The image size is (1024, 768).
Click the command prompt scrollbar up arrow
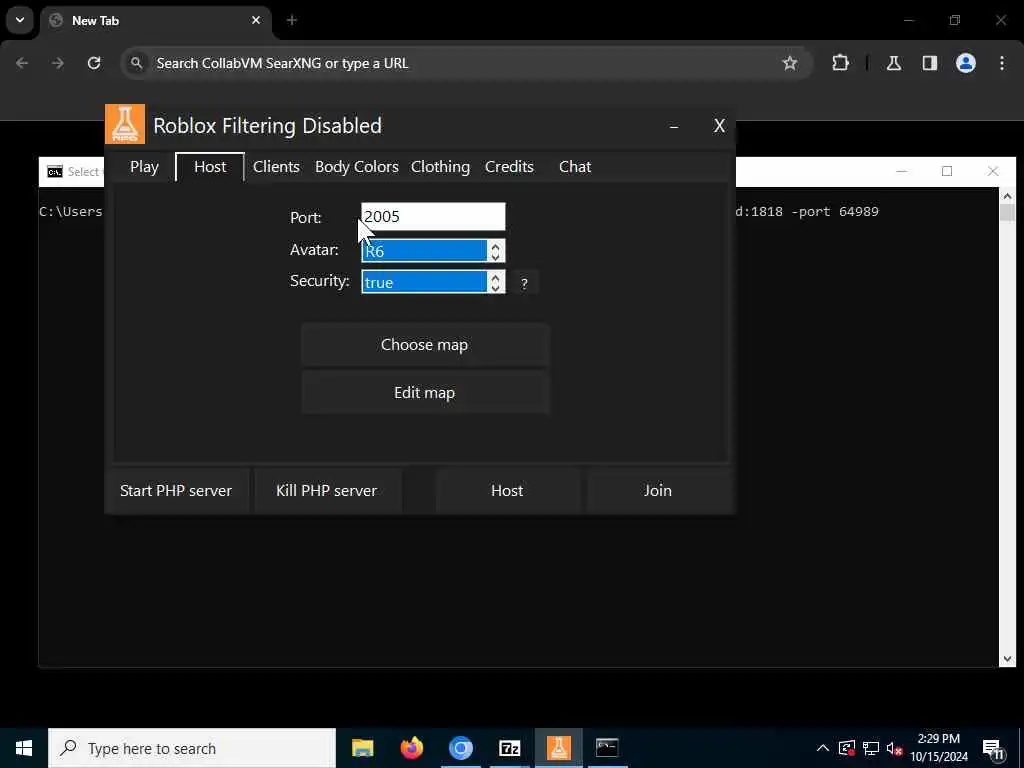[x=1007, y=195]
